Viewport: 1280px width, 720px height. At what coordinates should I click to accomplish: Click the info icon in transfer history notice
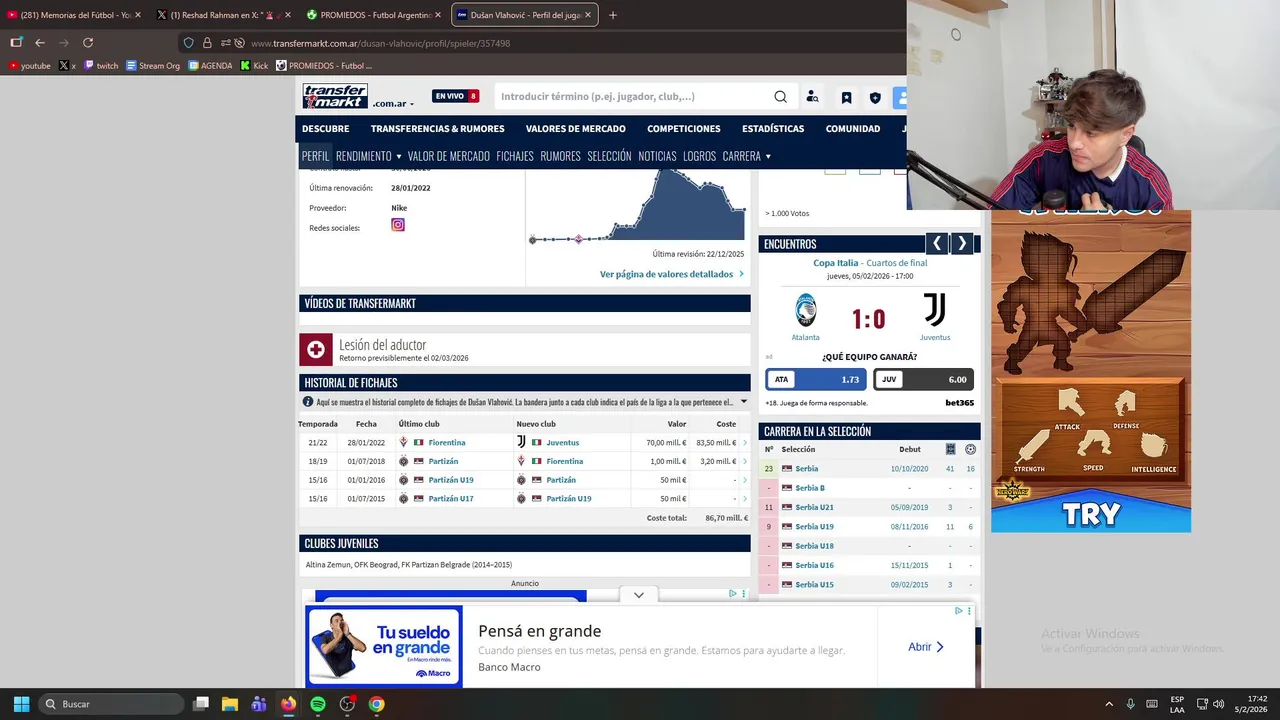pyautogui.click(x=308, y=402)
